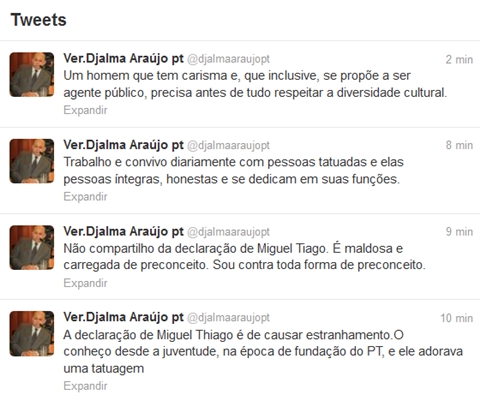Open Ver.Djalma Araújo pt name on third tweet

coord(123,231)
